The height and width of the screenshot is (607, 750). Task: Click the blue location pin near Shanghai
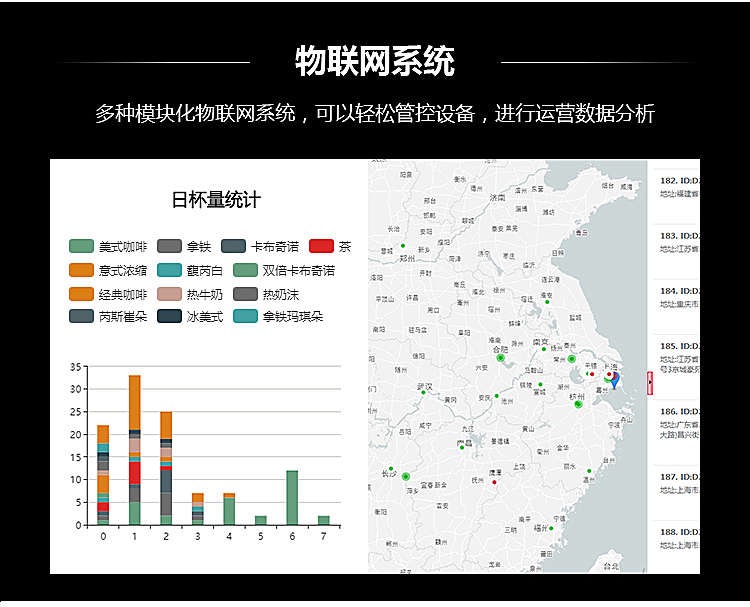615,380
